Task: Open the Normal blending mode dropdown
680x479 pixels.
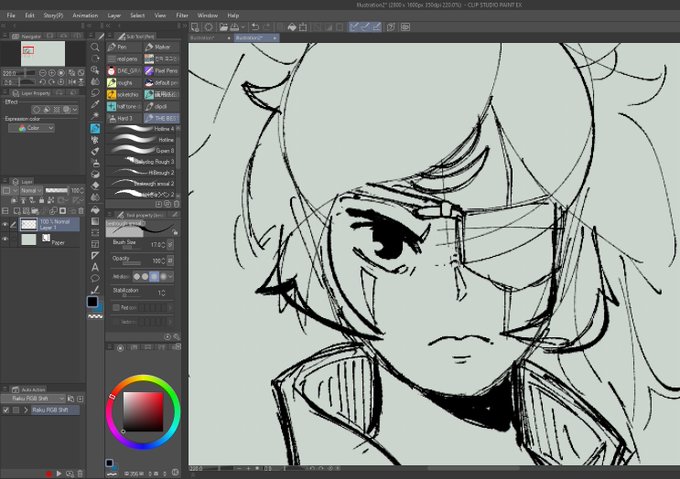Action: click(x=31, y=190)
